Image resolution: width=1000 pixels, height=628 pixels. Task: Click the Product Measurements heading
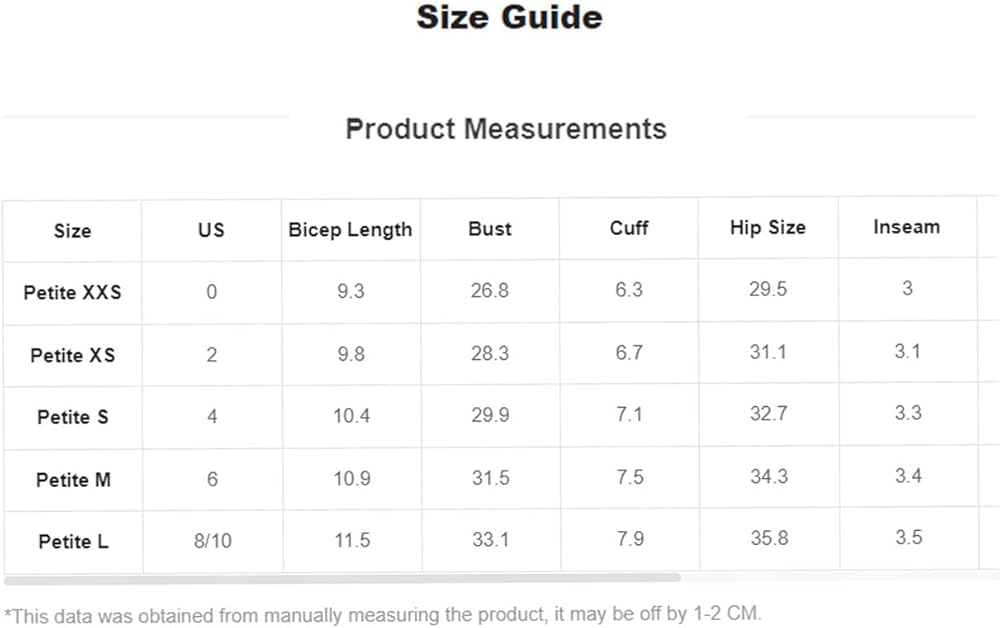(x=505, y=129)
